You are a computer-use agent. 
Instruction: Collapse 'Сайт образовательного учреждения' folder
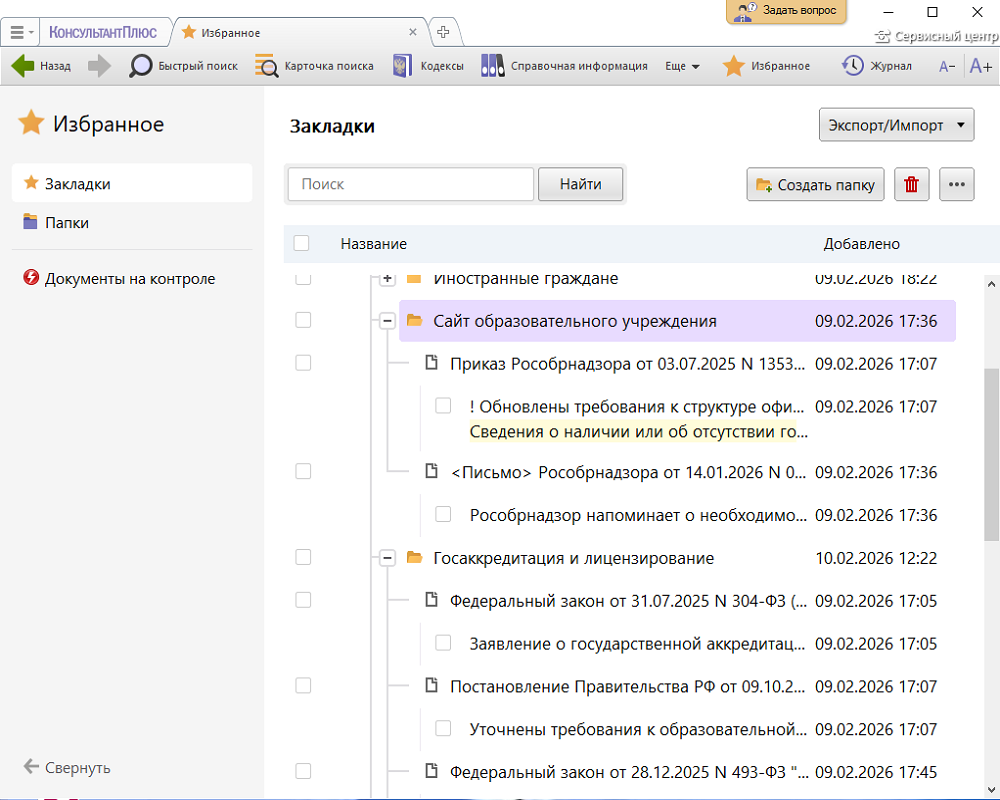click(387, 321)
